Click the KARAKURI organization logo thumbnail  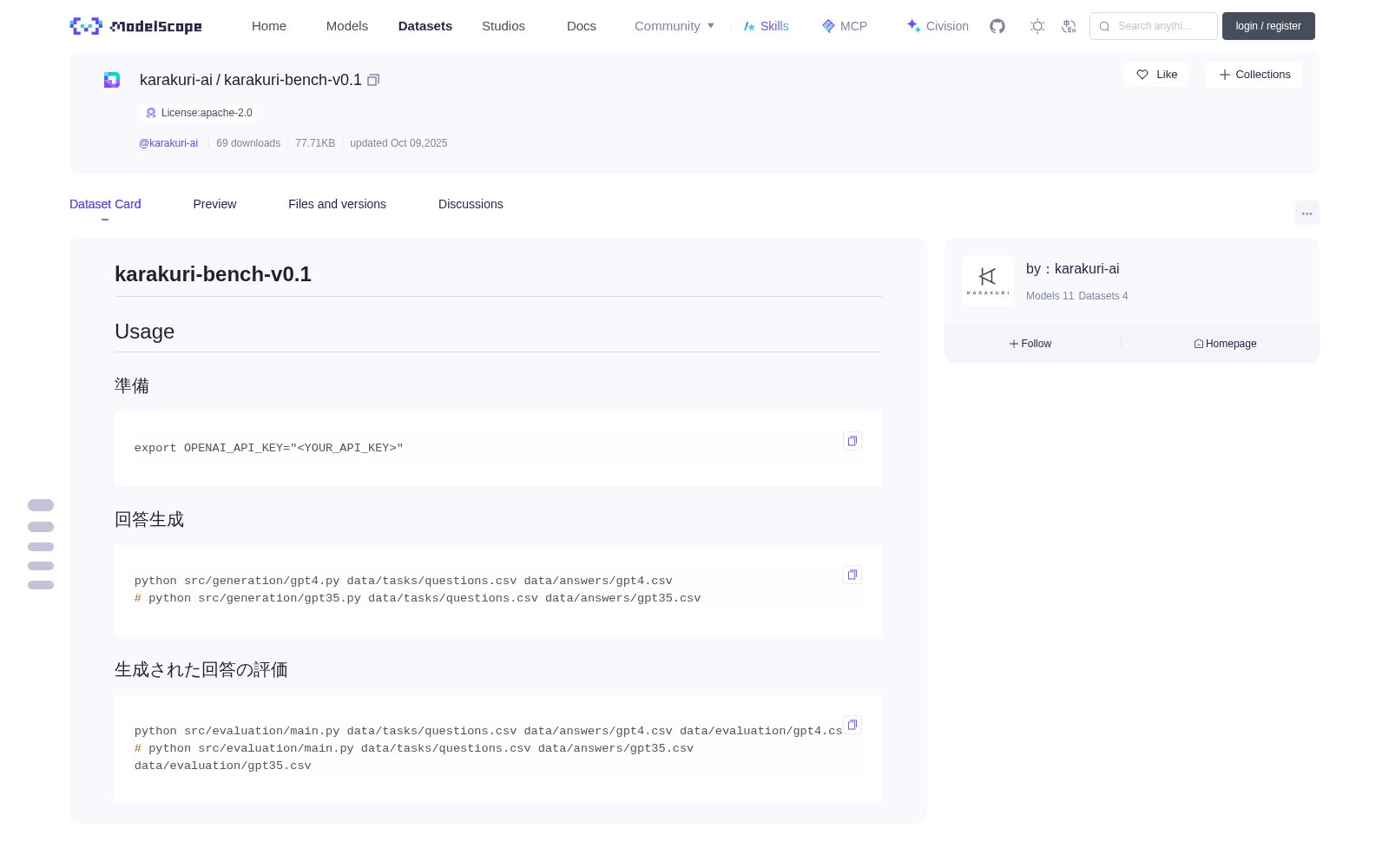point(988,281)
